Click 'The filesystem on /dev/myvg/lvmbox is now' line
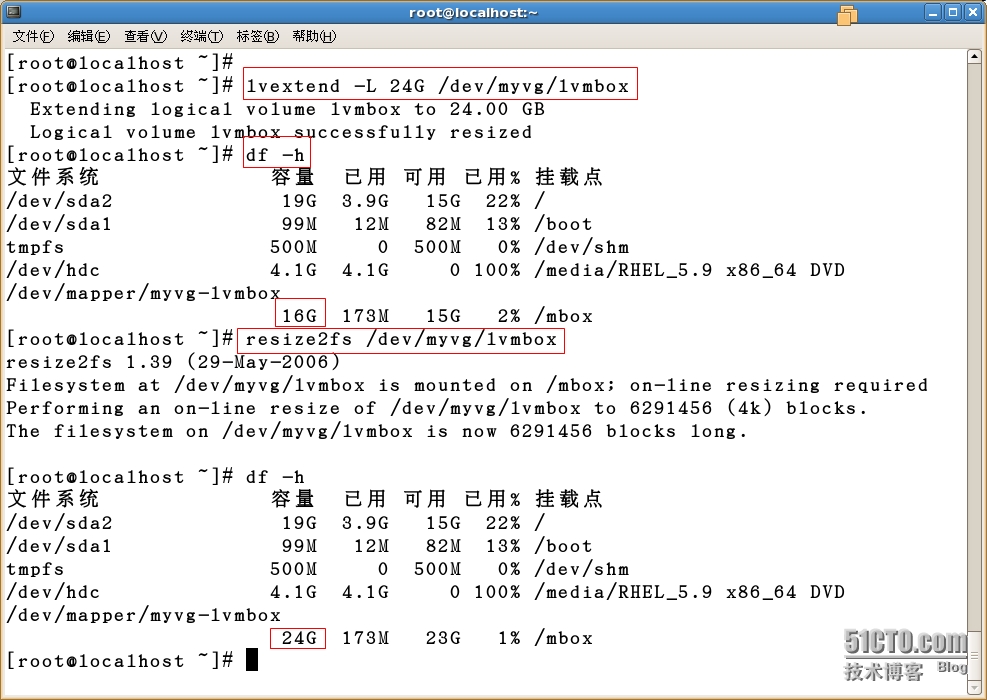Image resolution: width=987 pixels, height=700 pixels. point(376,431)
